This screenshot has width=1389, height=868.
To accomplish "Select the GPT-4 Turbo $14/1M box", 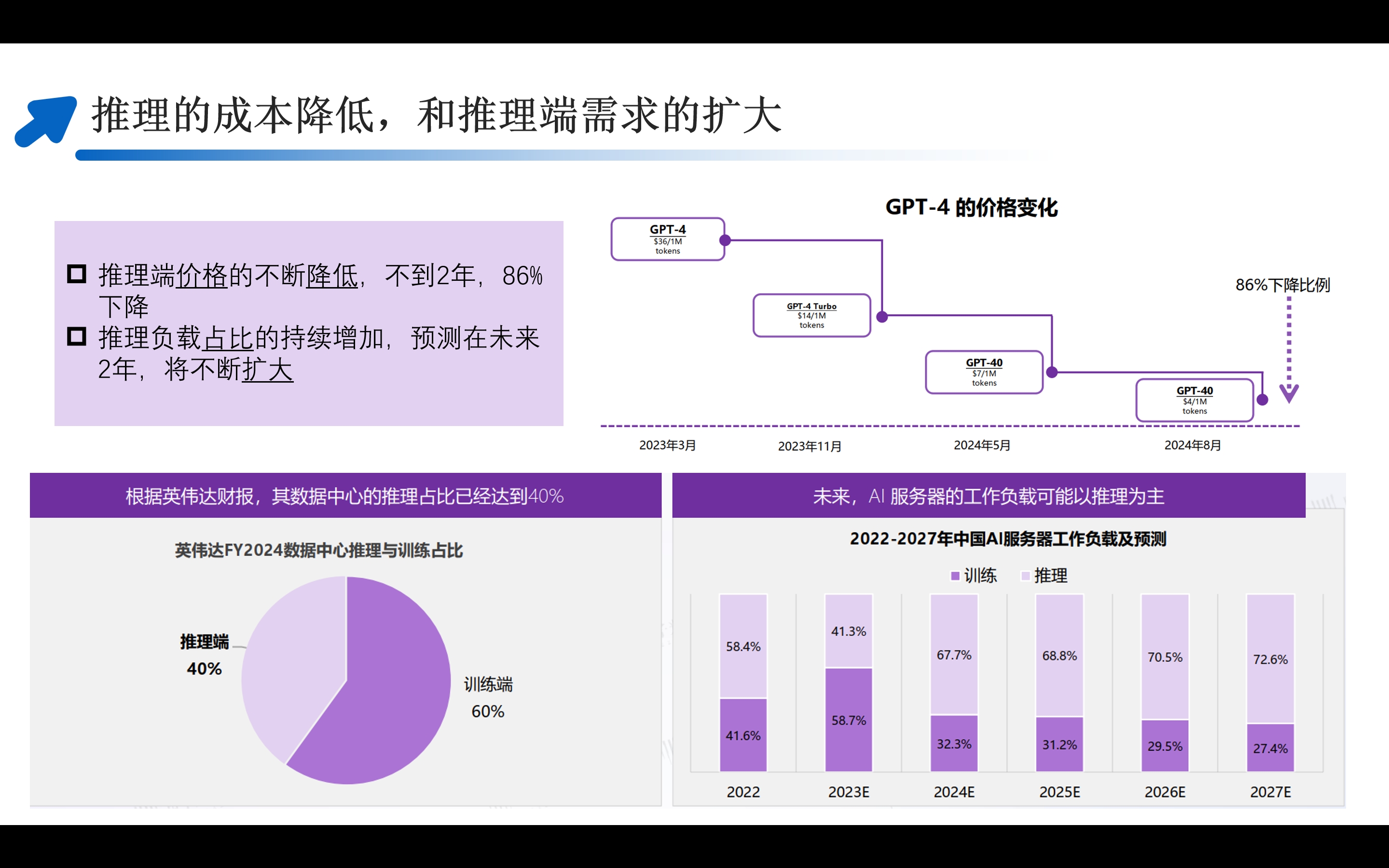I will coord(811,315).
